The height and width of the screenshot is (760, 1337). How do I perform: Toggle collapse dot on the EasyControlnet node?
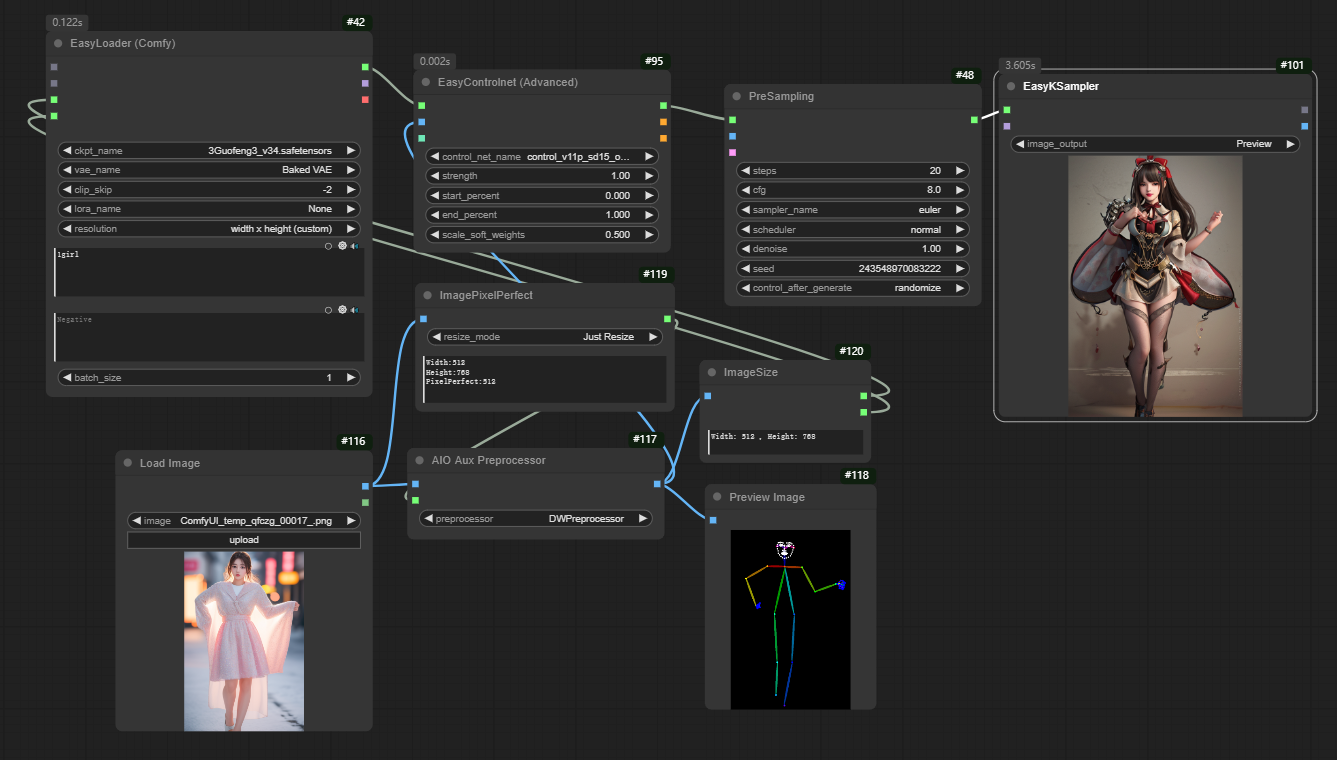426,82
